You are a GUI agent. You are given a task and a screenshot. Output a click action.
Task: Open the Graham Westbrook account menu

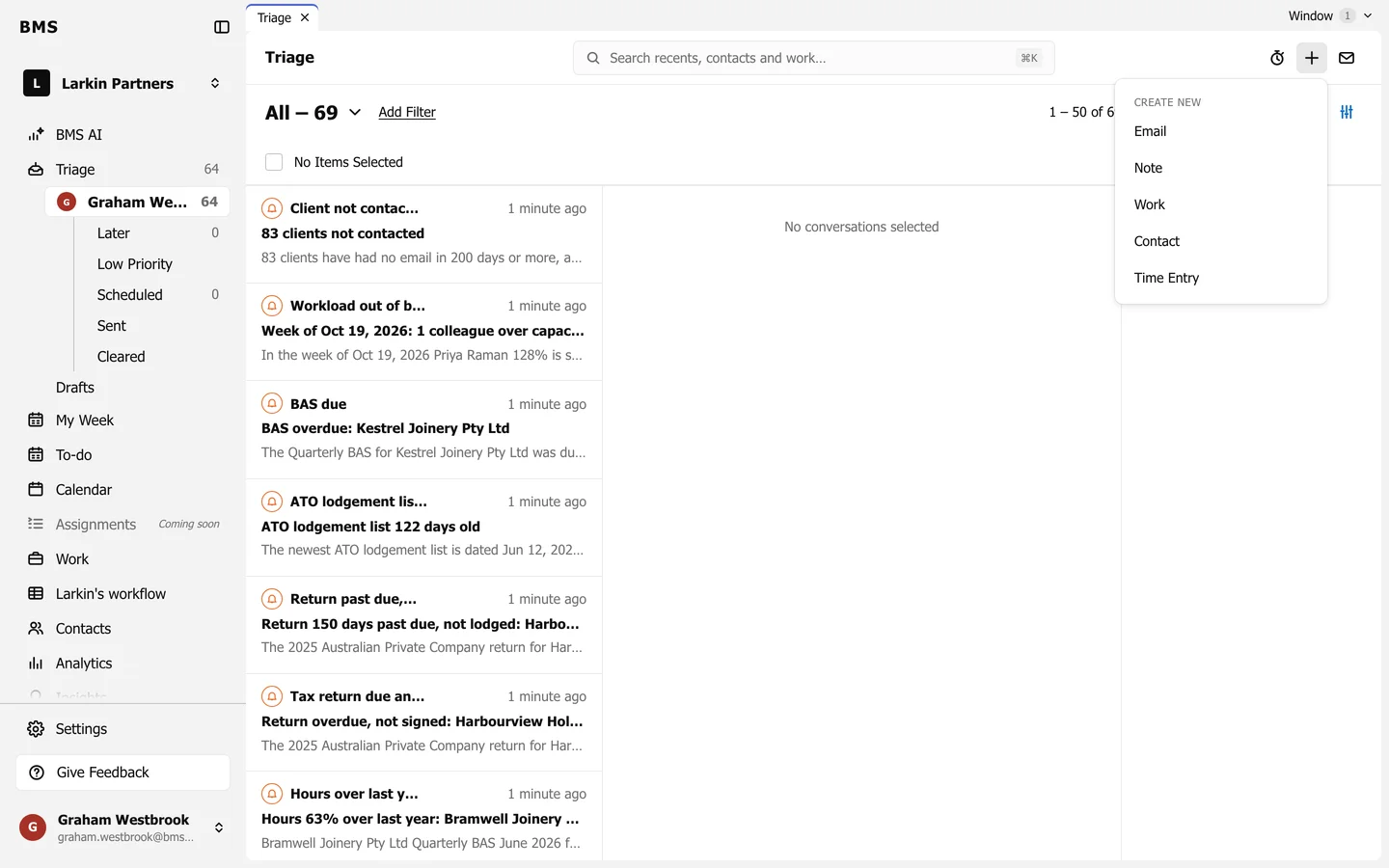coord(123,827)
